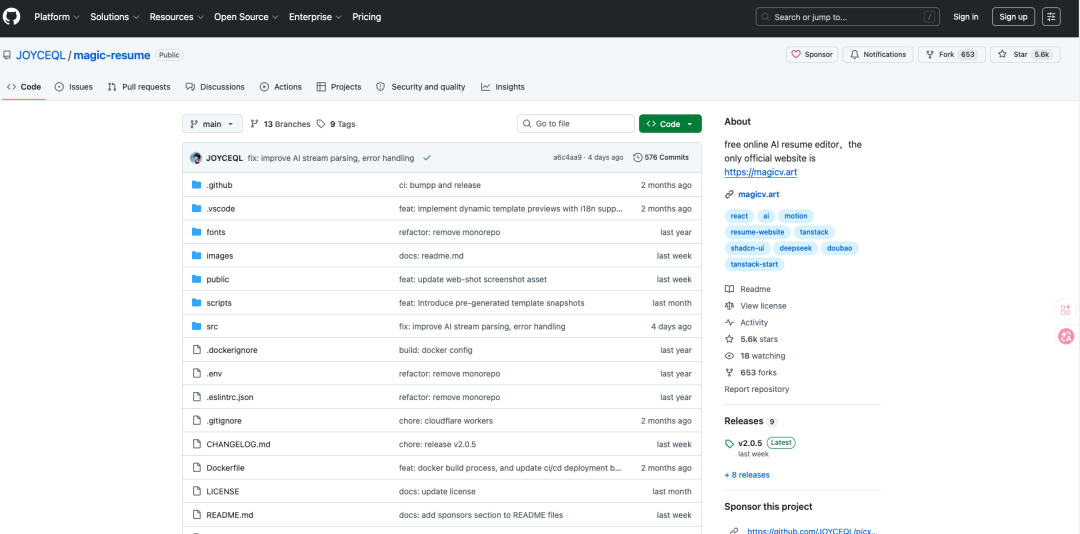
Task: Open the .eslintrc.json file
Action: tap(230, 398)
